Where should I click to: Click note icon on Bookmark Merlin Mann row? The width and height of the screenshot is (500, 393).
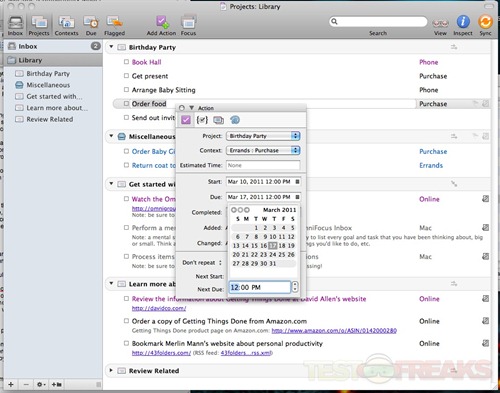[x=485, y=343]
